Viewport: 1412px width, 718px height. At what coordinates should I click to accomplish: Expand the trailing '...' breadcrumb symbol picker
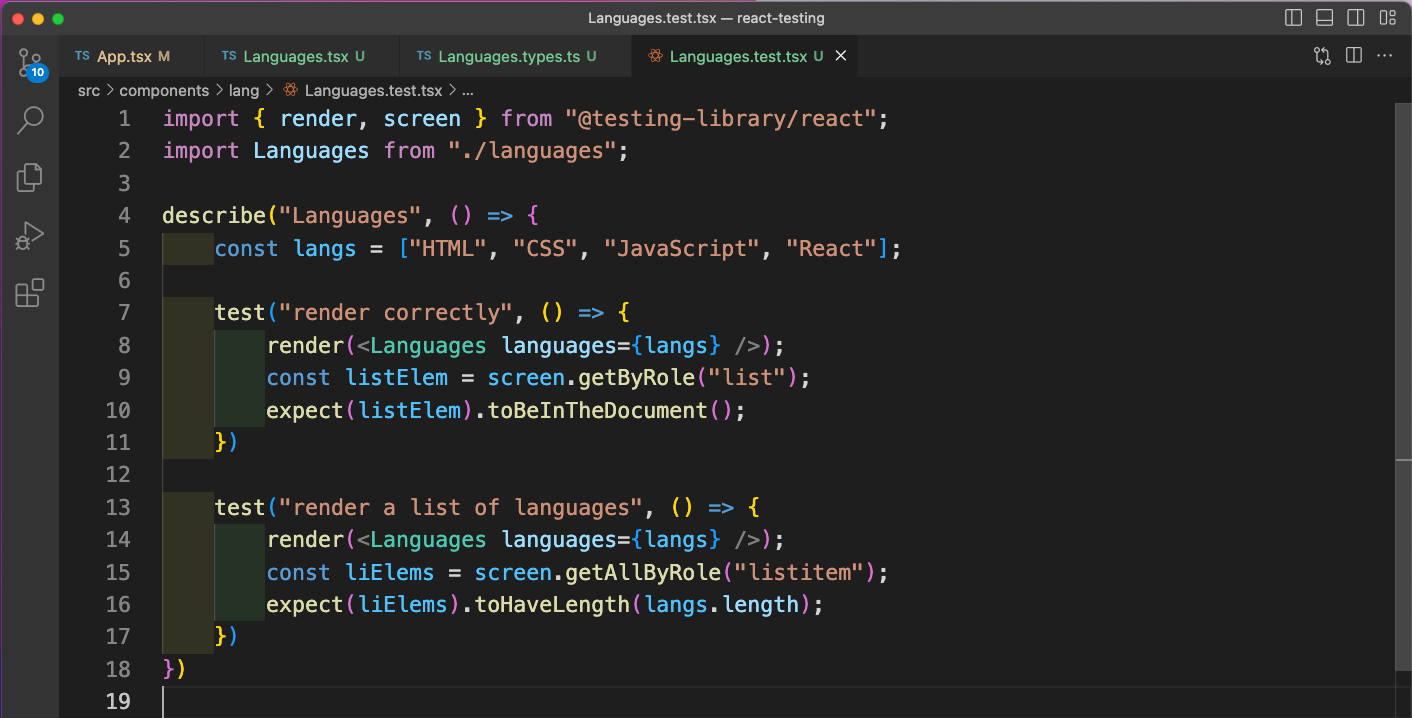[467, 90]
